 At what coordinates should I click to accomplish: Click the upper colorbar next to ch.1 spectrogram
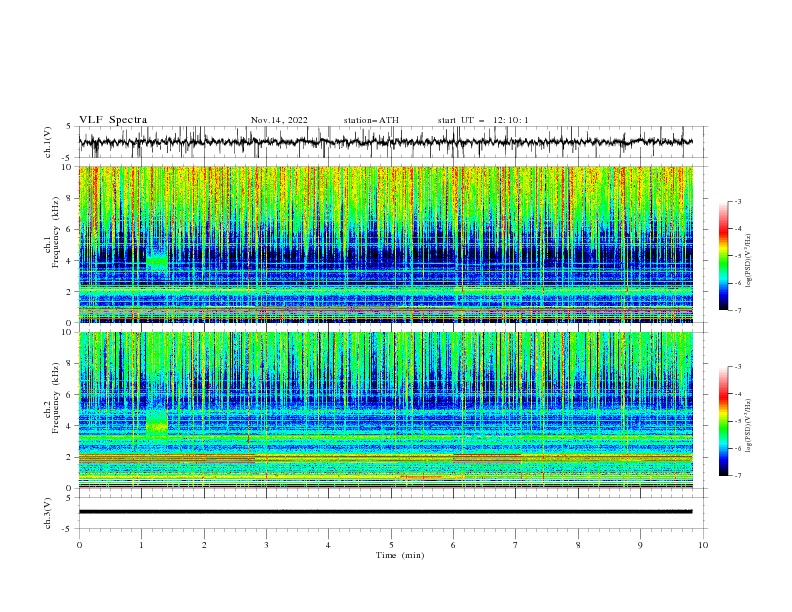[x=723, y=256]
